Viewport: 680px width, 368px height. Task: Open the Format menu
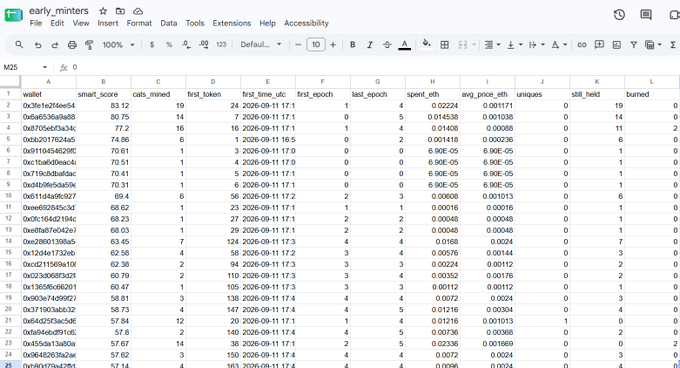[x=139, y=23]
